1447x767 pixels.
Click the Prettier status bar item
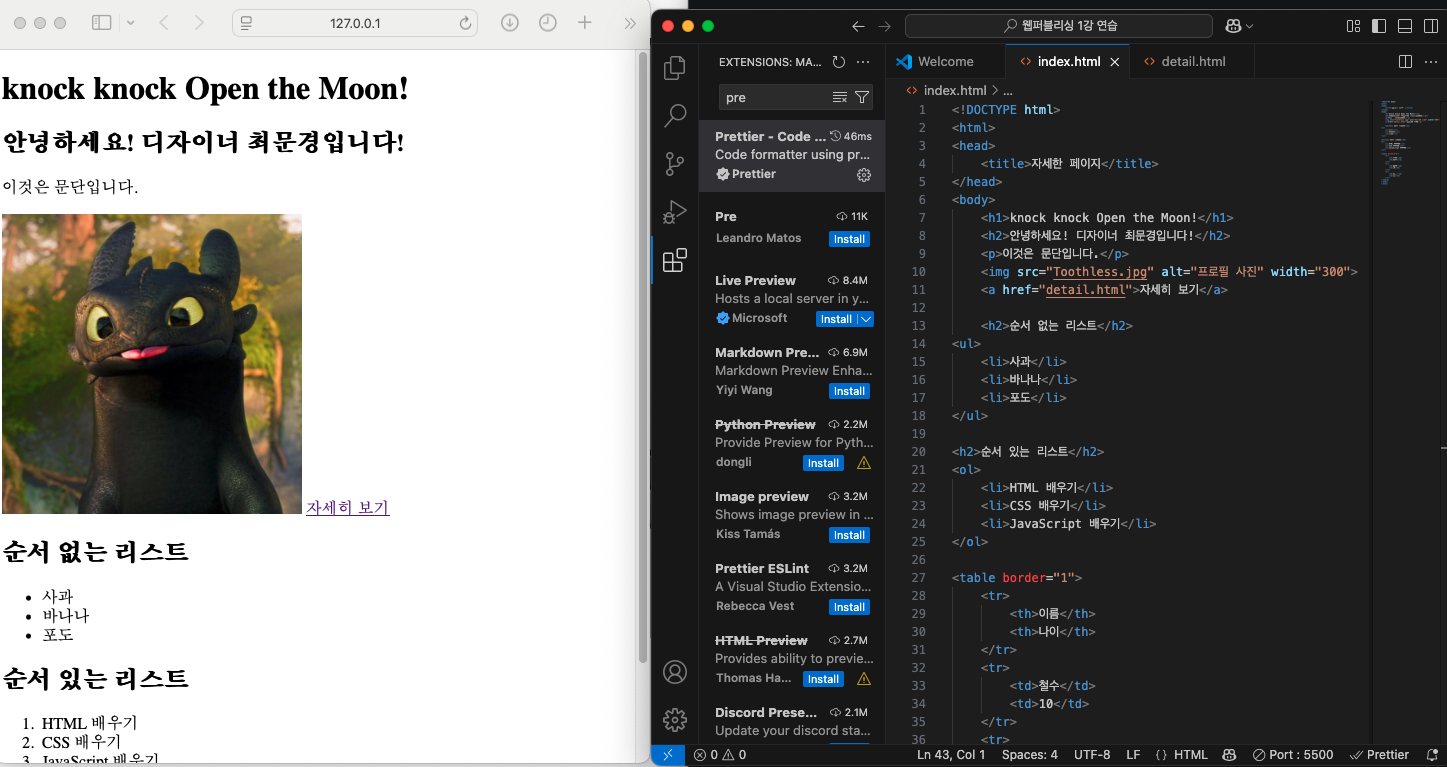coord(1379,755)
